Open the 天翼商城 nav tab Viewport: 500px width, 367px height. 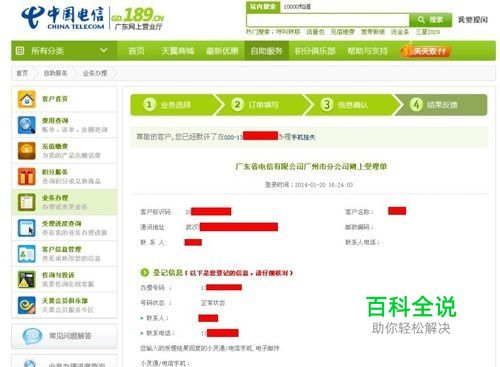click(177, 51)
